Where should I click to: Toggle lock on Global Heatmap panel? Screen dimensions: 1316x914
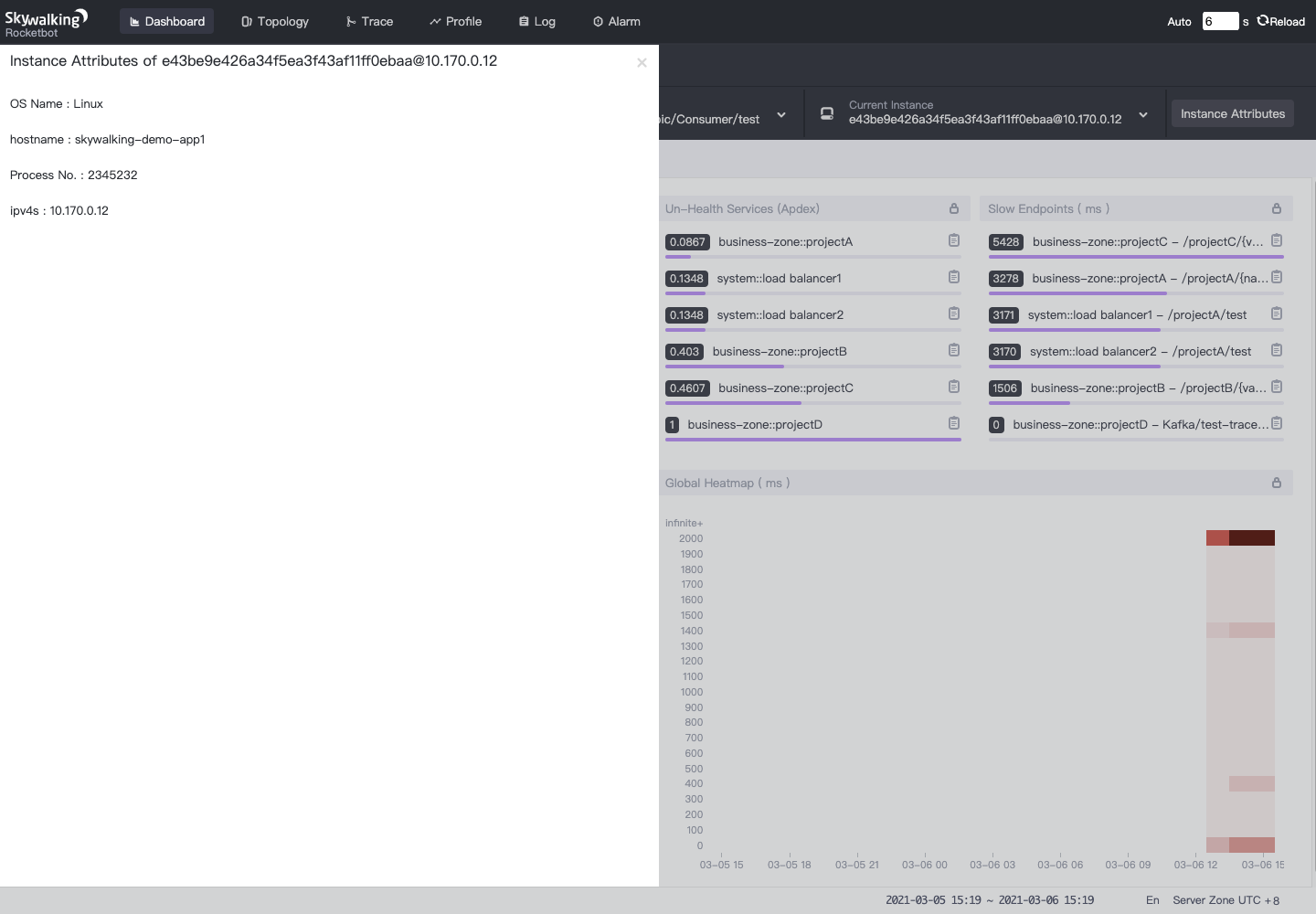point(1277,483)
